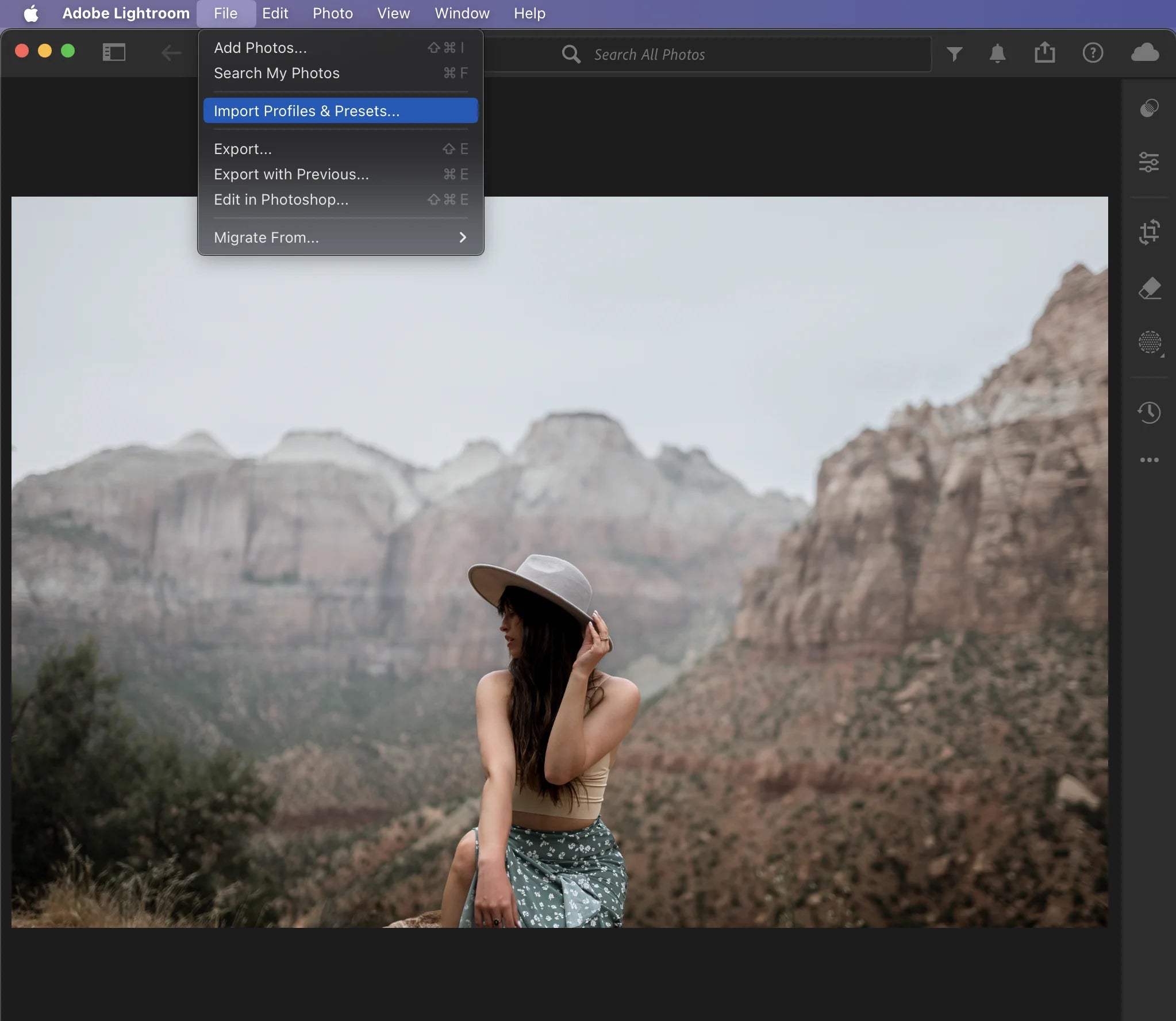The image size is (1176, 1021).
Task: Open the Presets panel icon
Action: 1149,108
